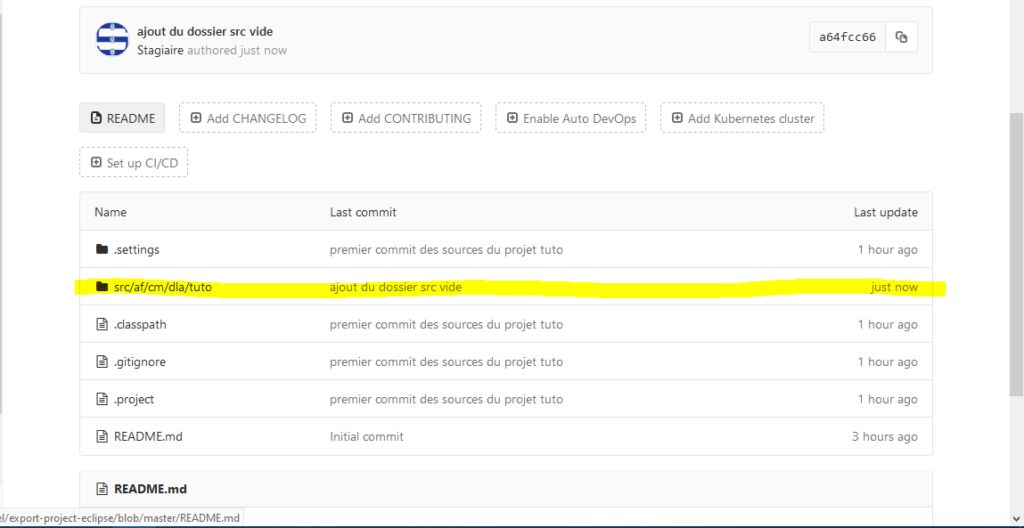The height and width of the screenshot is (528, 1024).
Task: Click the README.md file icon in list
Action: pyautogui.click(x=101, y=436)
